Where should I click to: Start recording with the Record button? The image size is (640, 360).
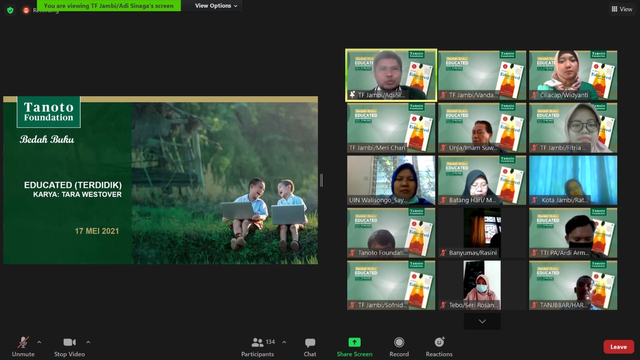[x=399, y=347]
